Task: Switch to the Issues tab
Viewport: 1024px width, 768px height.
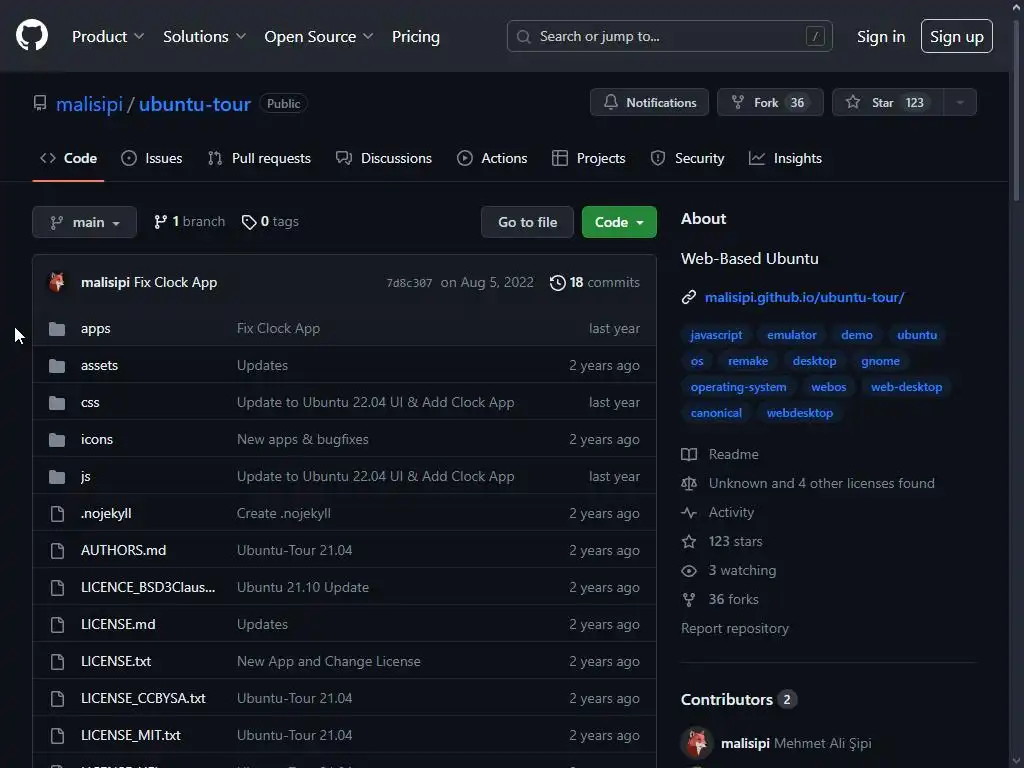Action: [x=152, y=158]
